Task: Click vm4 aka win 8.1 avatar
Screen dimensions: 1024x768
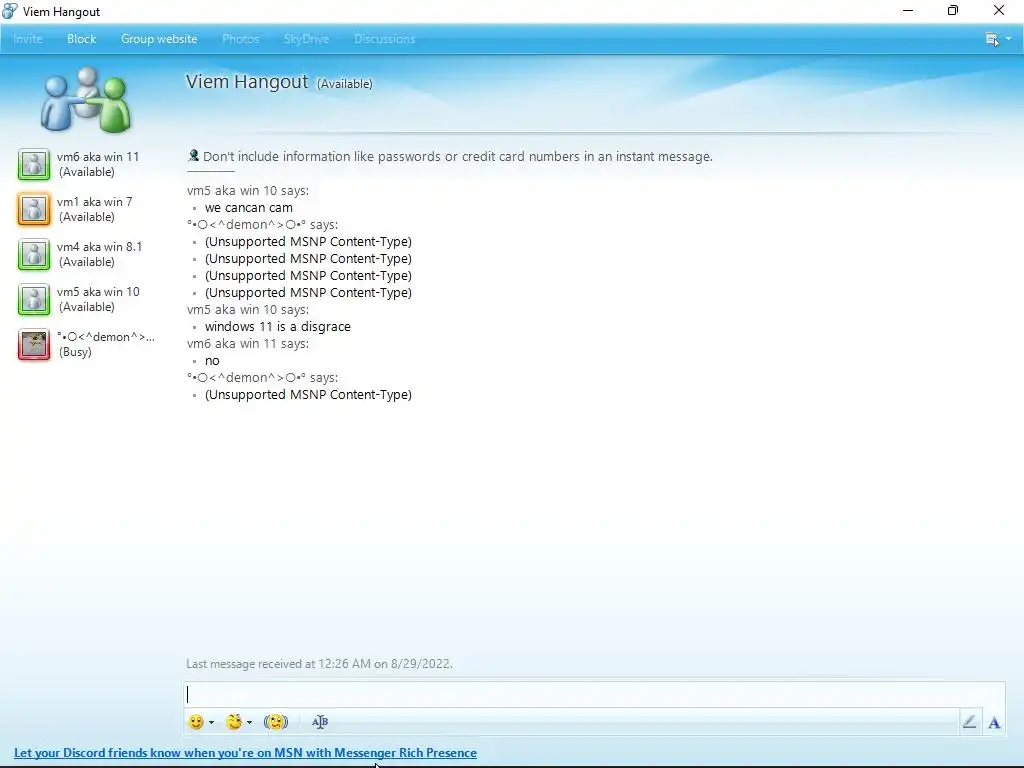Action: pos(34,254)
